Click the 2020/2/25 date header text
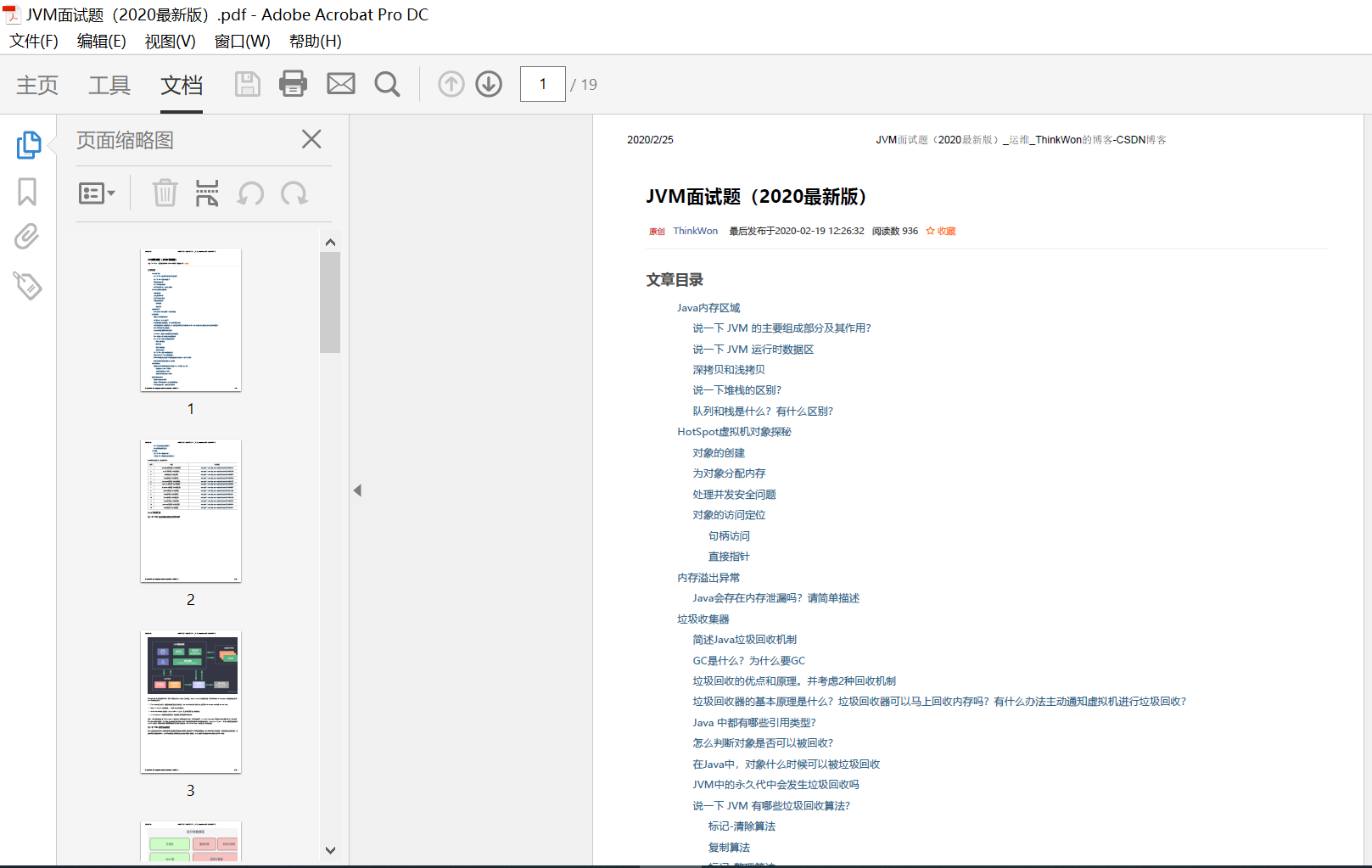This screenshot has height=868, width=1372. (x=650, y=140)
